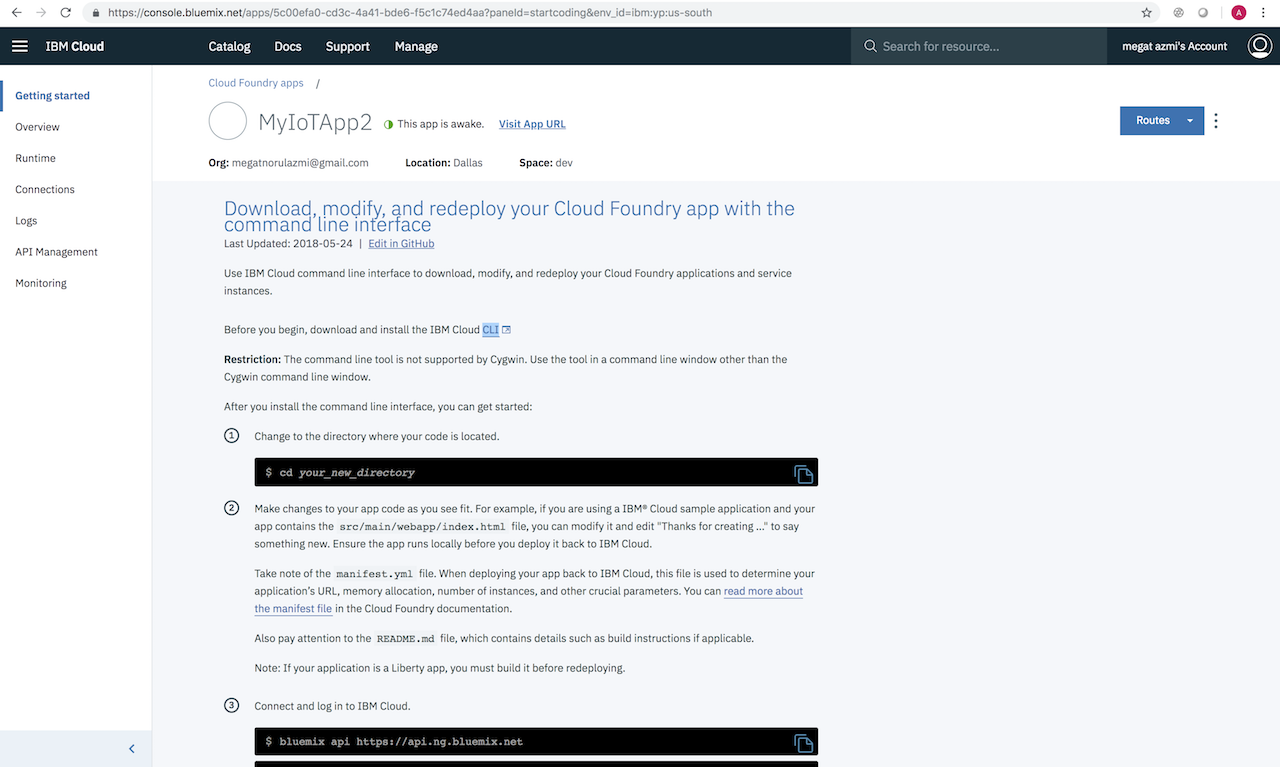This screenshot has height=767, width=1280.
Task: Open the three-dot app actions menu
Action: pos(1216,121)
